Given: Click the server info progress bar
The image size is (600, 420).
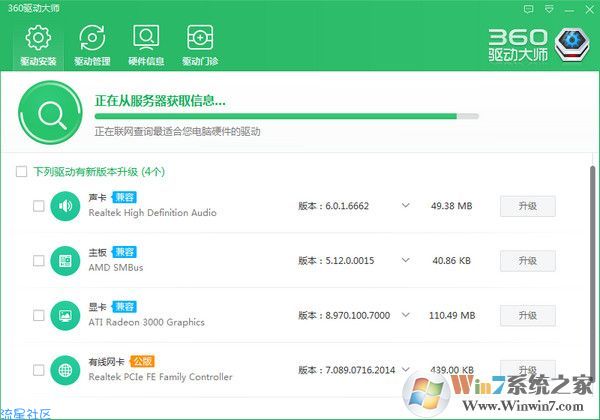Looking at the screenshot, I should click(x=287, y=116).
